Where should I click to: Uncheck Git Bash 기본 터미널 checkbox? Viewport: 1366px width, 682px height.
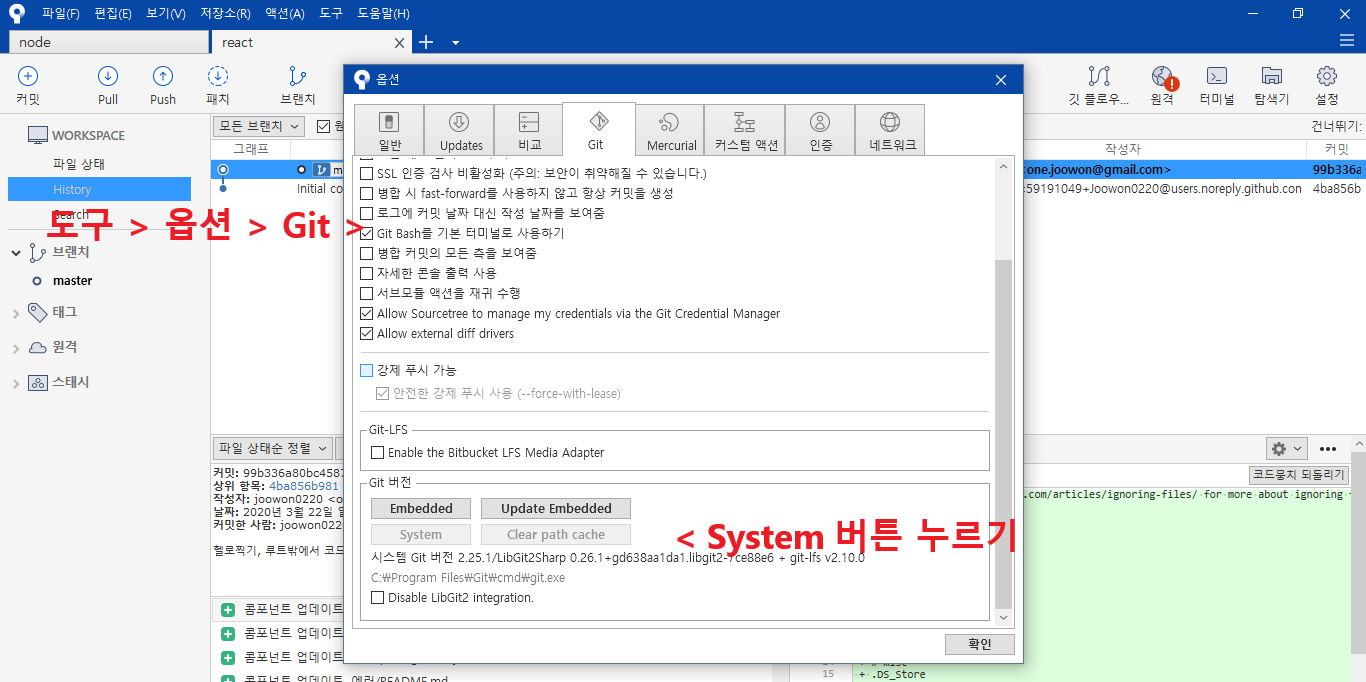pos(366,233)
